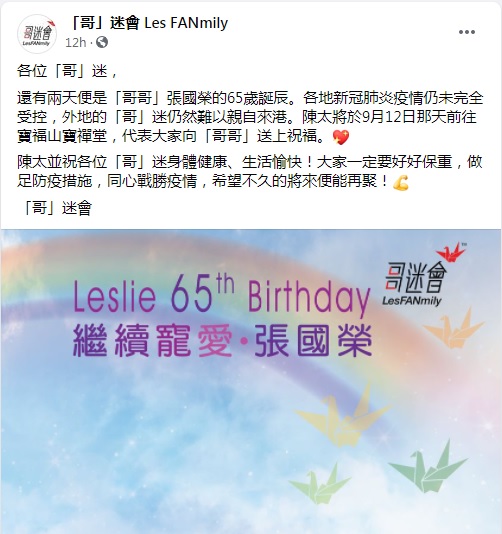Click the Leslie 65th Birthday heading text
Image resolution: width=502 pixels, height=534 pixels.
[222, 295]
